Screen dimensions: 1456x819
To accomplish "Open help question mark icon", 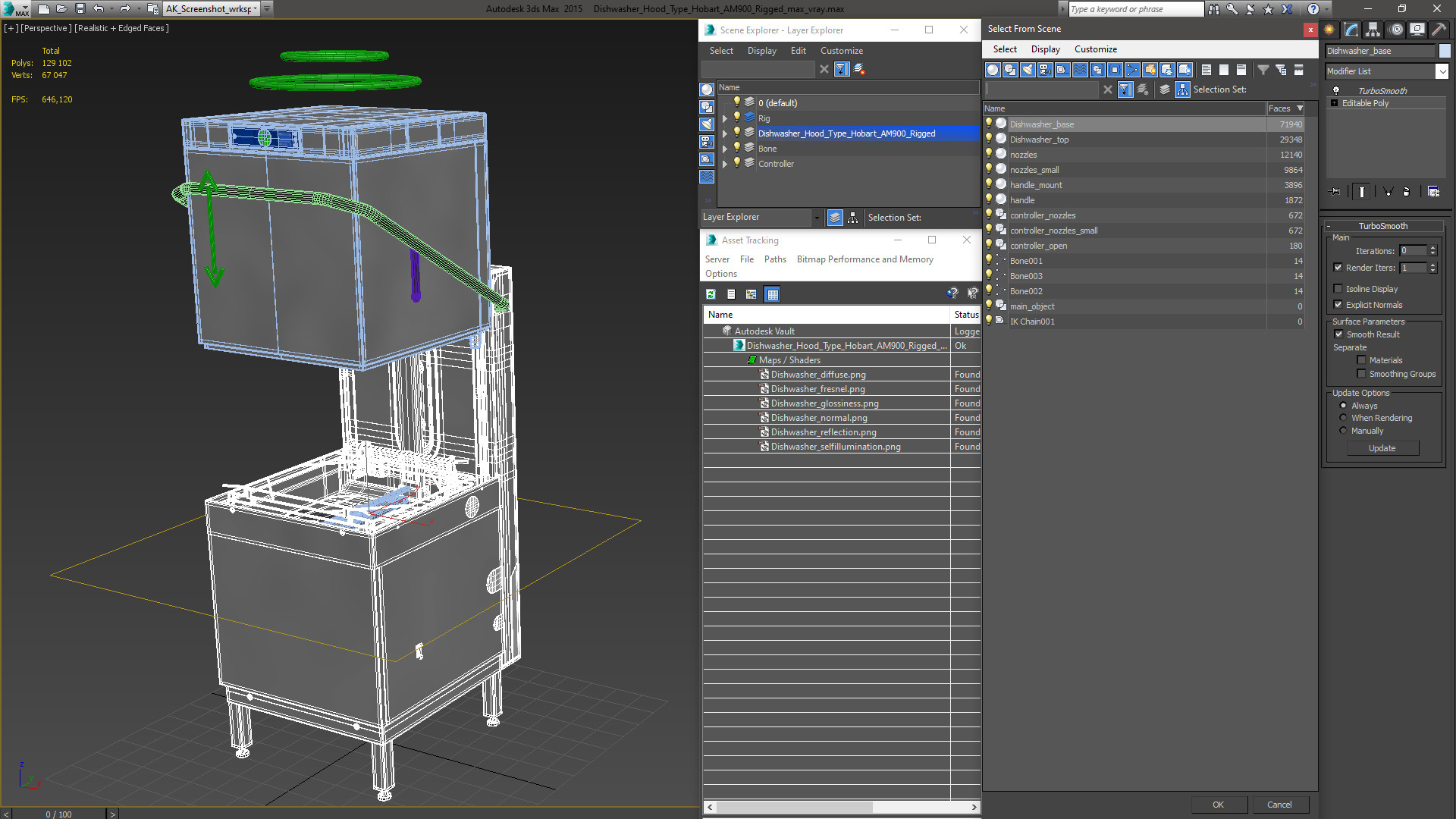I will tap(1313, 9).
